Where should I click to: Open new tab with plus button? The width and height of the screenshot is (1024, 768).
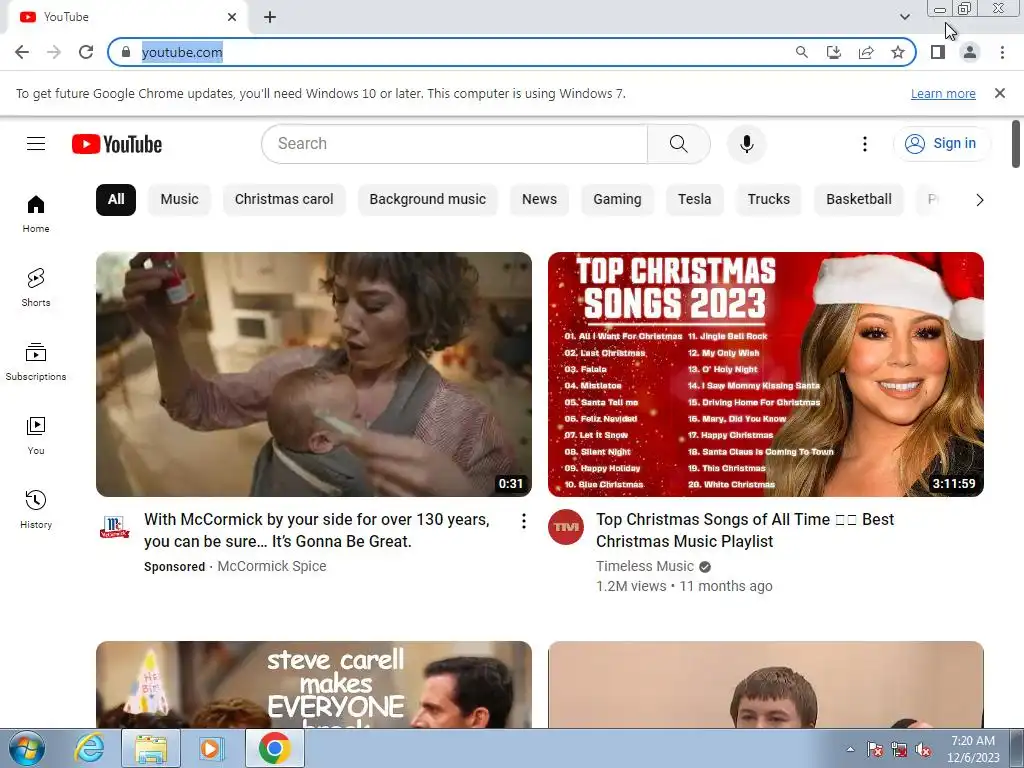(270, 17)
